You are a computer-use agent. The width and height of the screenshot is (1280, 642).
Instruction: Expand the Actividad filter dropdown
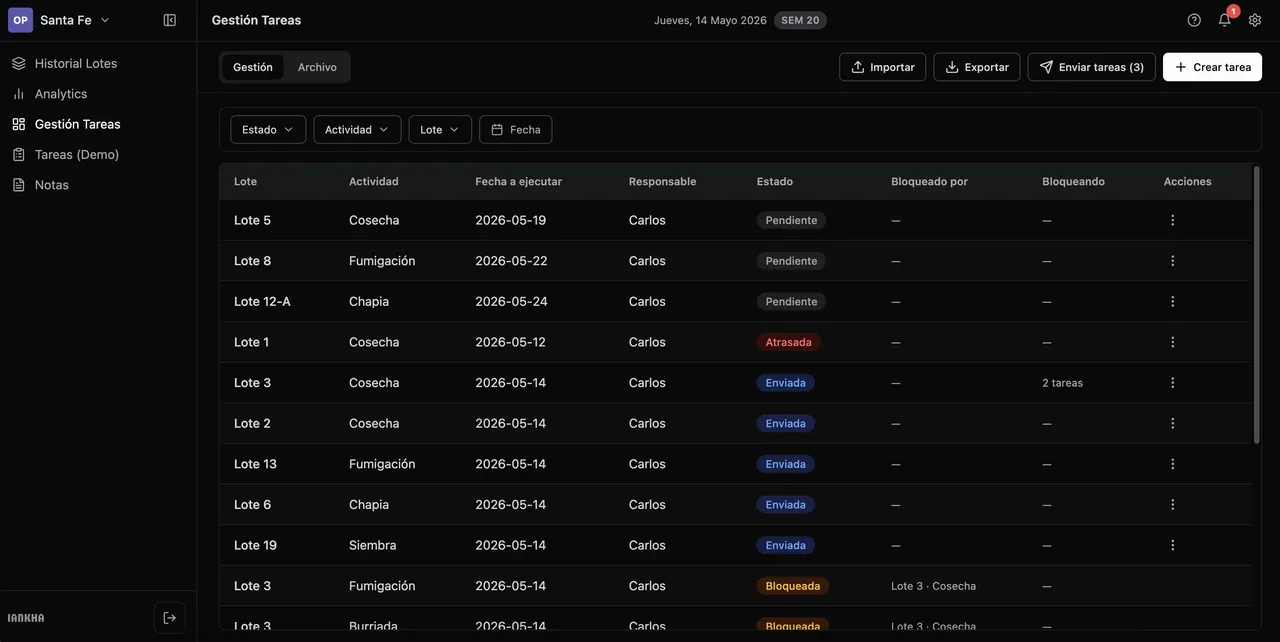click(x=357, y=129)
